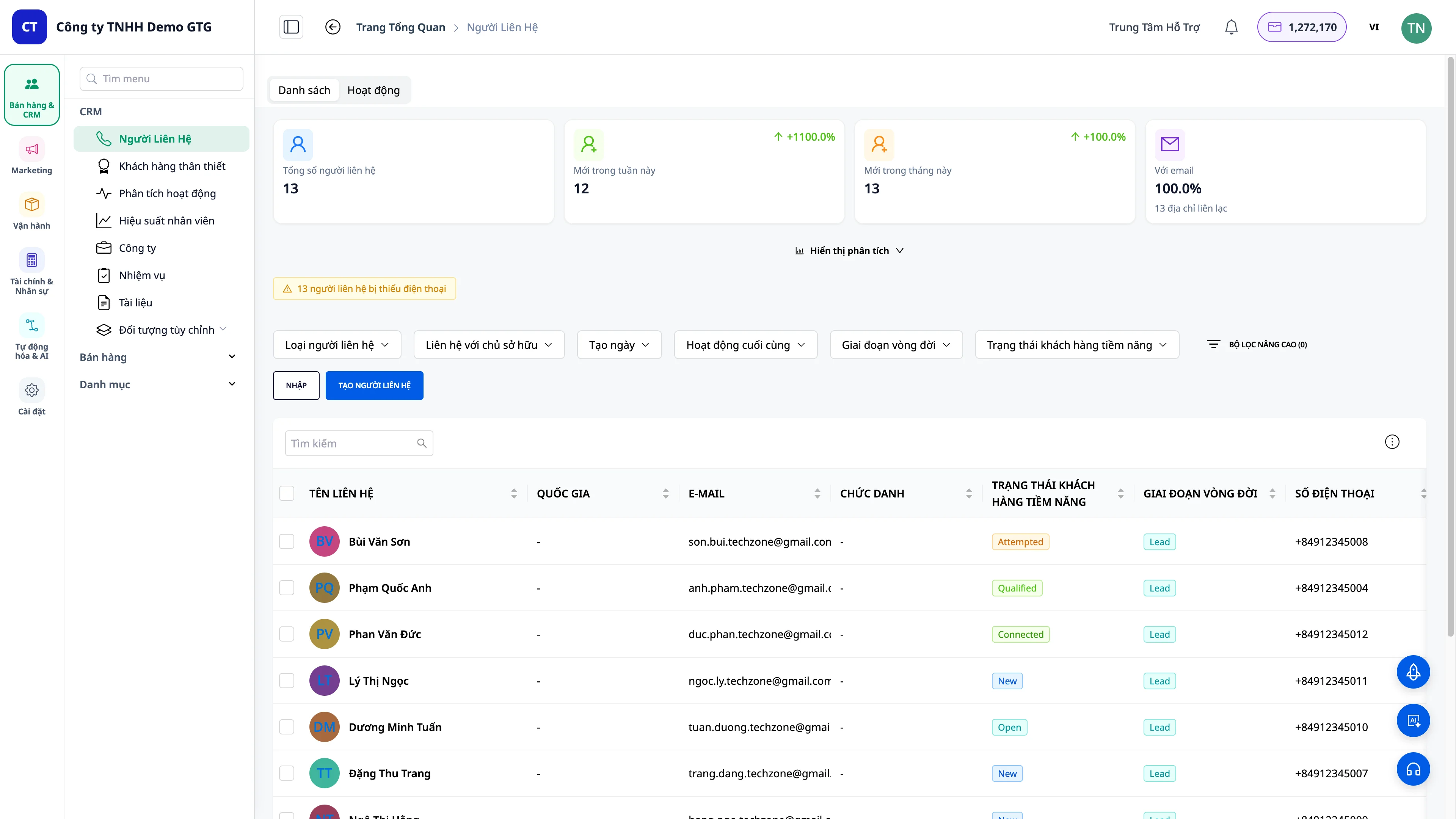Image resolution: width=1456 pixels, height=819 pixels.
Task: Click the headset support floating button
Action: 1413,769
